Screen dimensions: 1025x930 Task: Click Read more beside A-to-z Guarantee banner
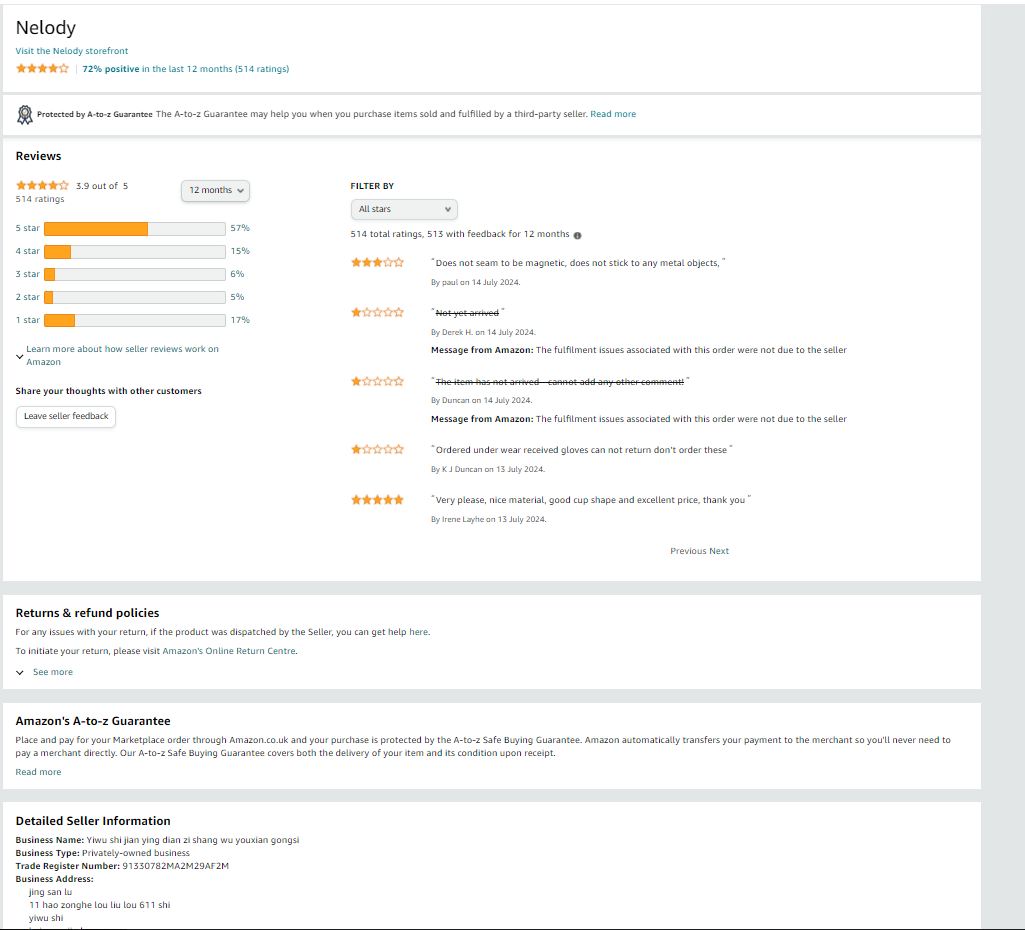(613, 114)
